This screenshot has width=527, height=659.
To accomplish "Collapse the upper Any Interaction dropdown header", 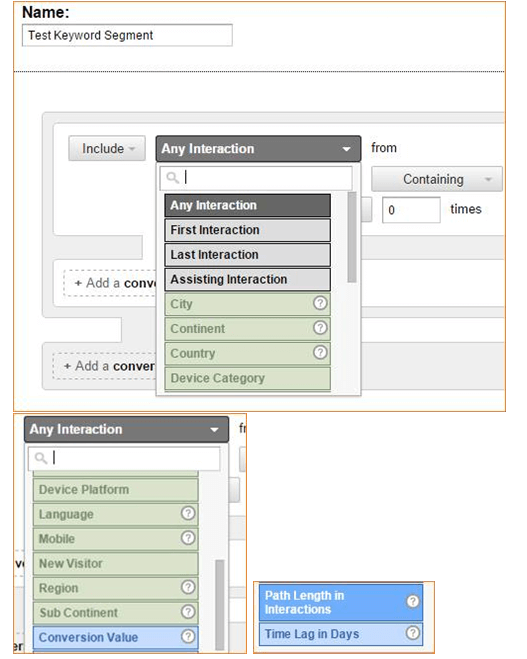I will point(258,149).
